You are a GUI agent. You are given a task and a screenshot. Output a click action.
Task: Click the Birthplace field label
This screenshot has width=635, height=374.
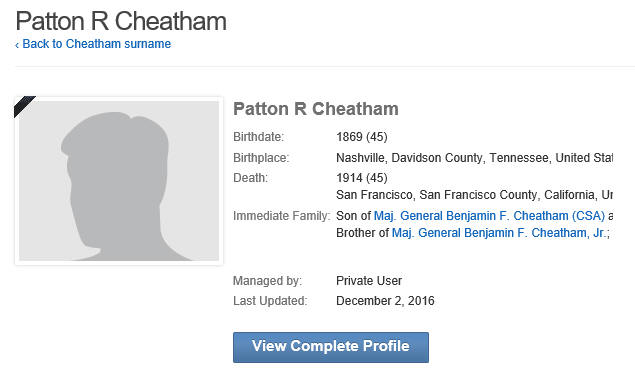(x=261, y=157)
